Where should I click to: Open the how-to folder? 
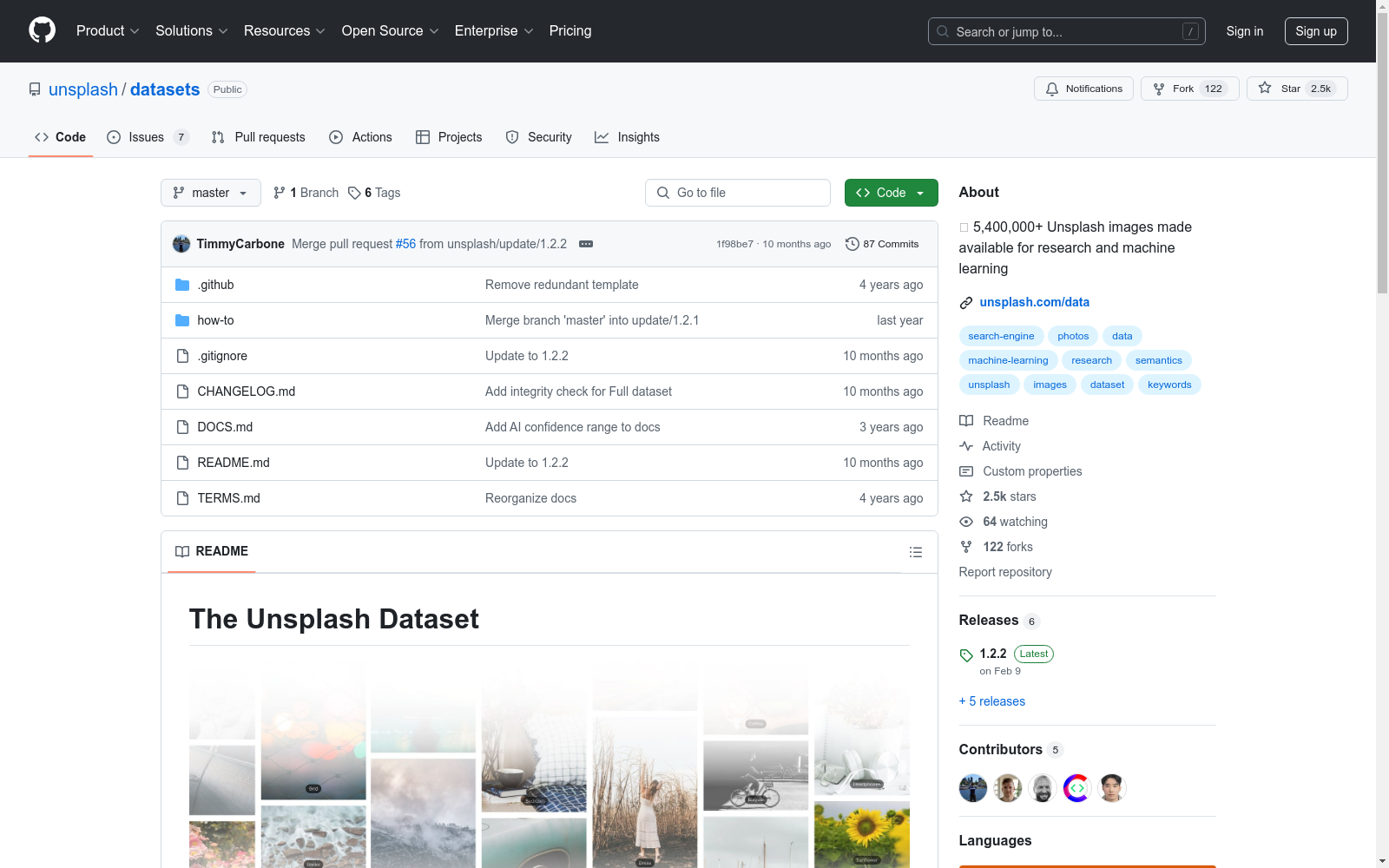click(215, 320)
